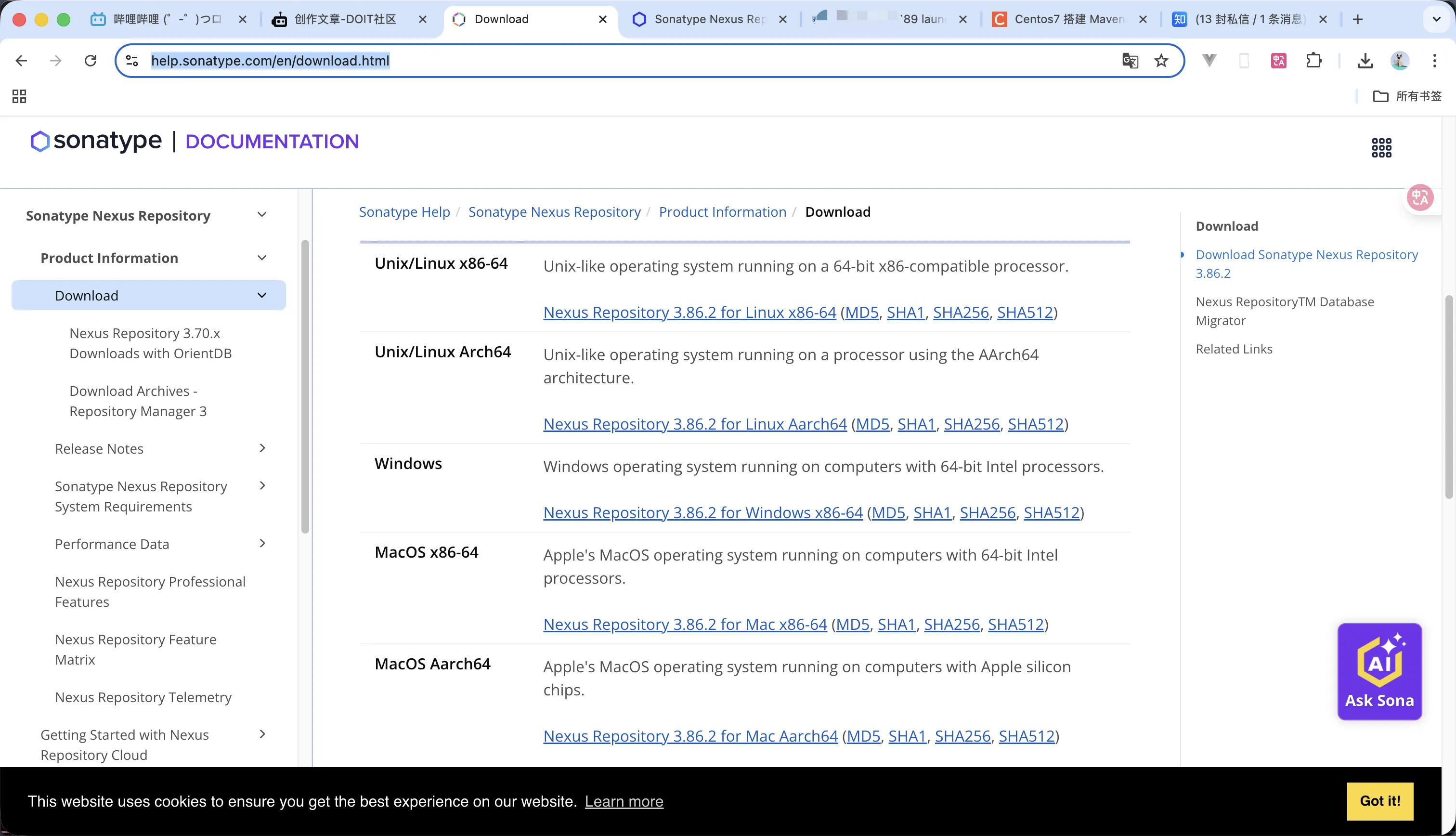
Task: Click the bookmark star icon
Action: (1161, 60)
